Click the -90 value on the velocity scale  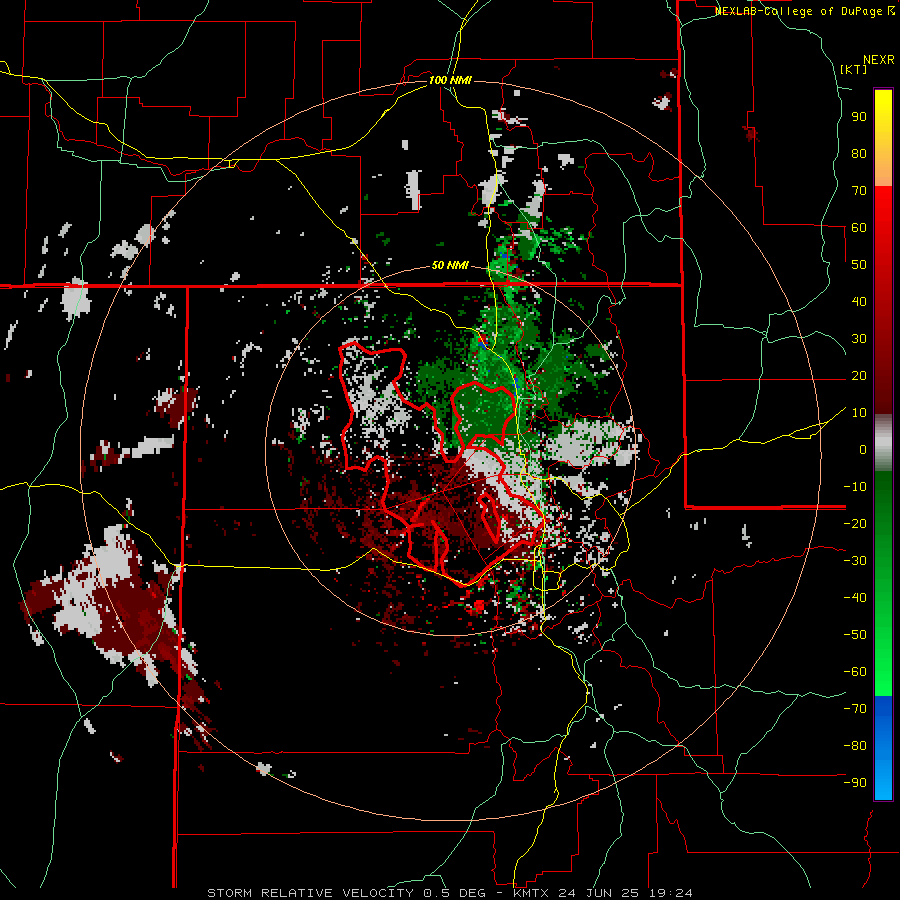tap(855, 783)
